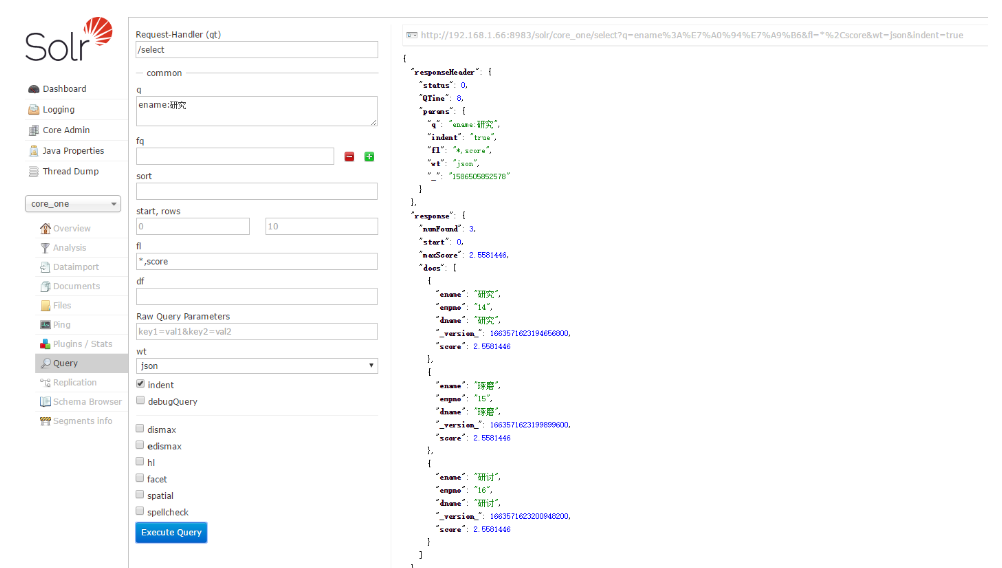Screen dimensions: 1002x568
Task: Open the Plugins / Stats link
Action: tap(82, 344)
